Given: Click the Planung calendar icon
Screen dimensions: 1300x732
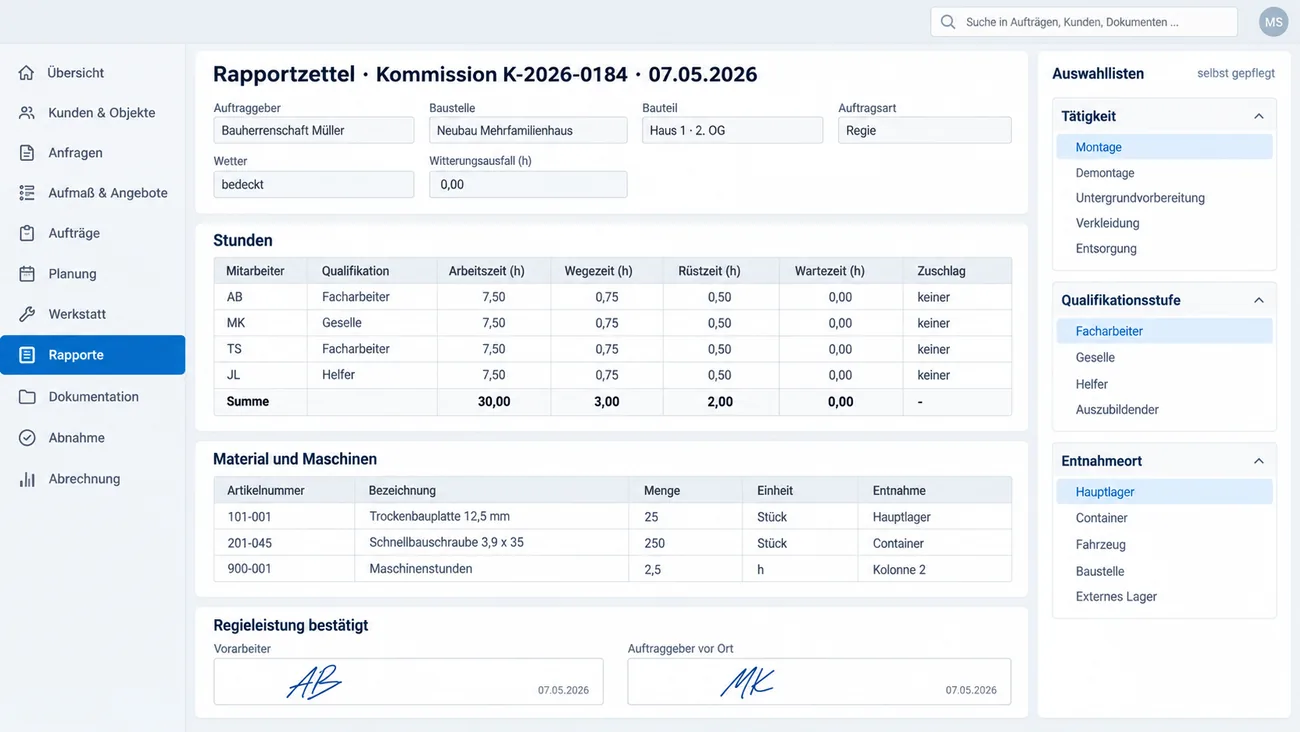Looking at the screenshot, I should point(27,274).
